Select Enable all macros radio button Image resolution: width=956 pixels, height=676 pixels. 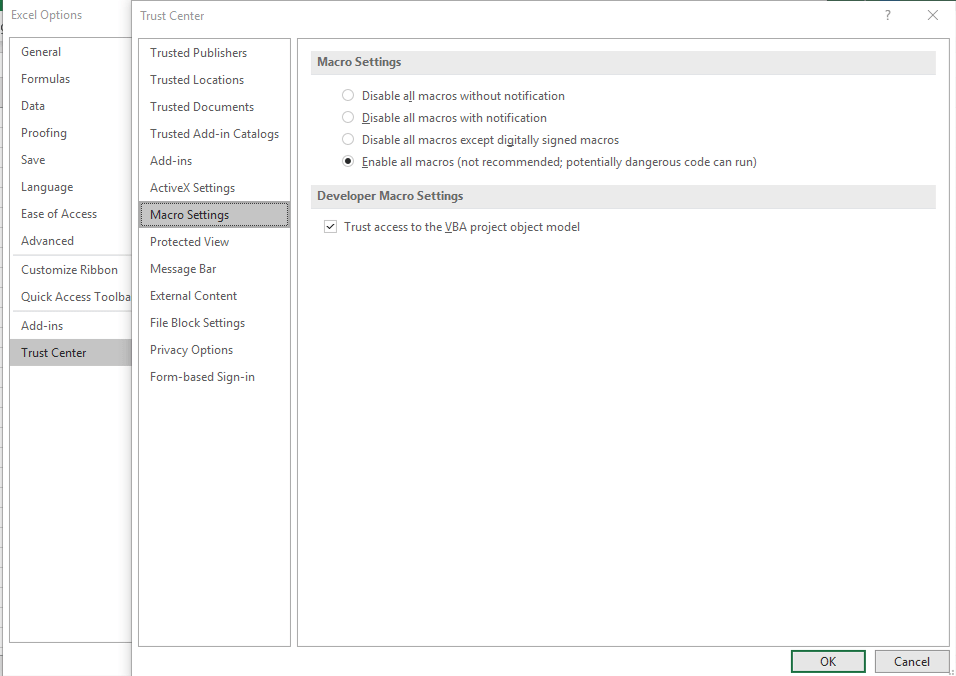[x=348, y=161]
